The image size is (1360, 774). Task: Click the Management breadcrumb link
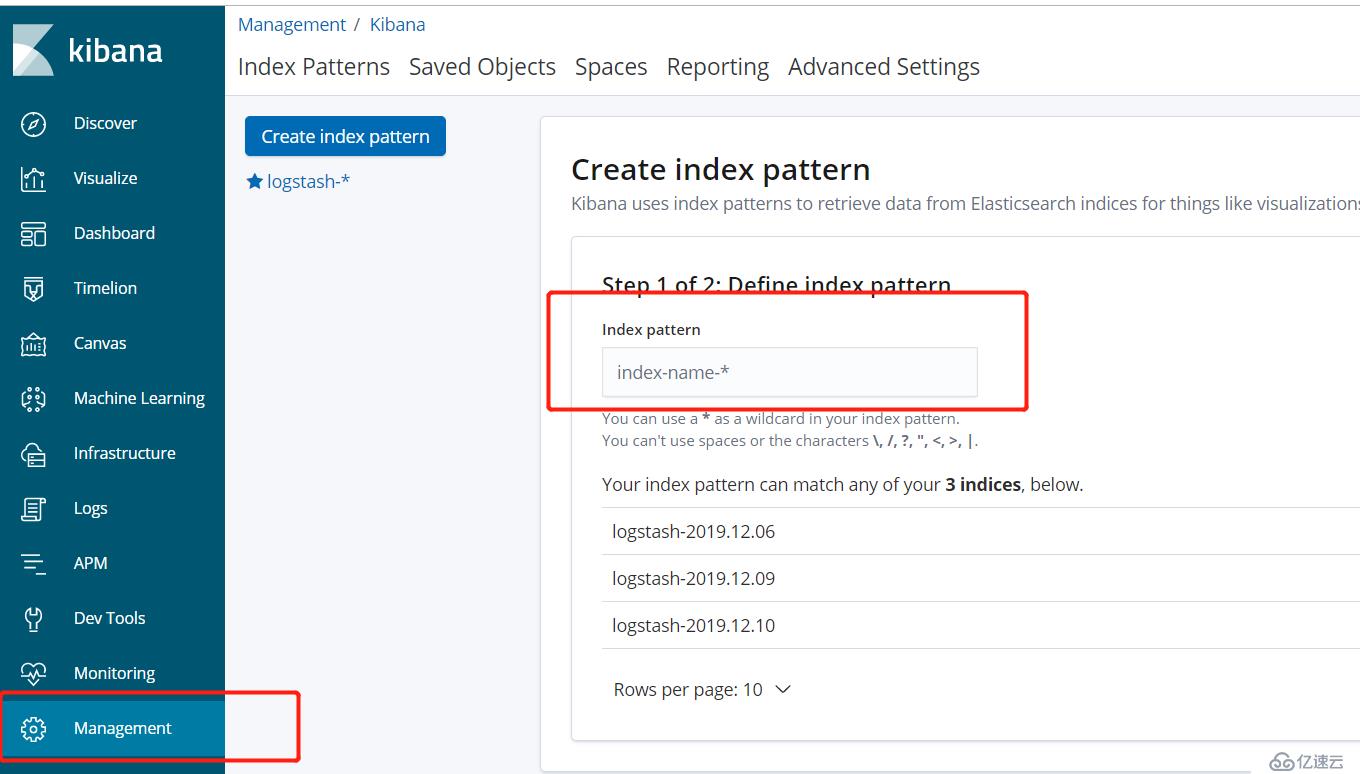[x=292, y=25]
